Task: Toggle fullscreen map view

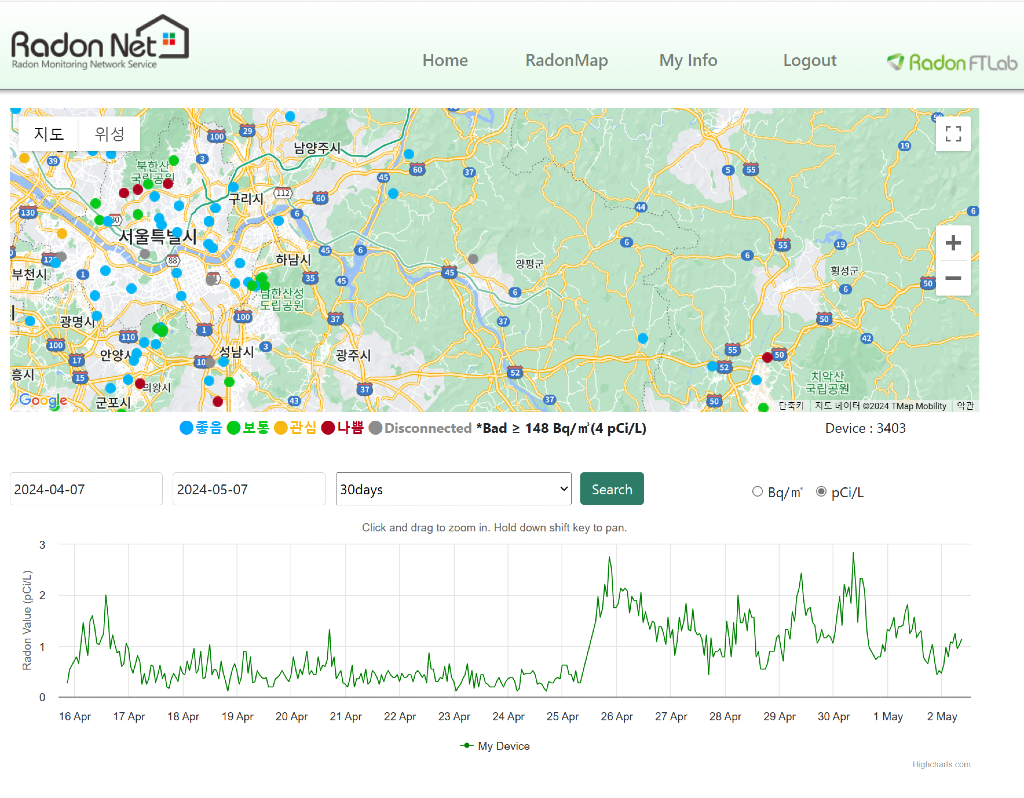Action: (952, 134)
